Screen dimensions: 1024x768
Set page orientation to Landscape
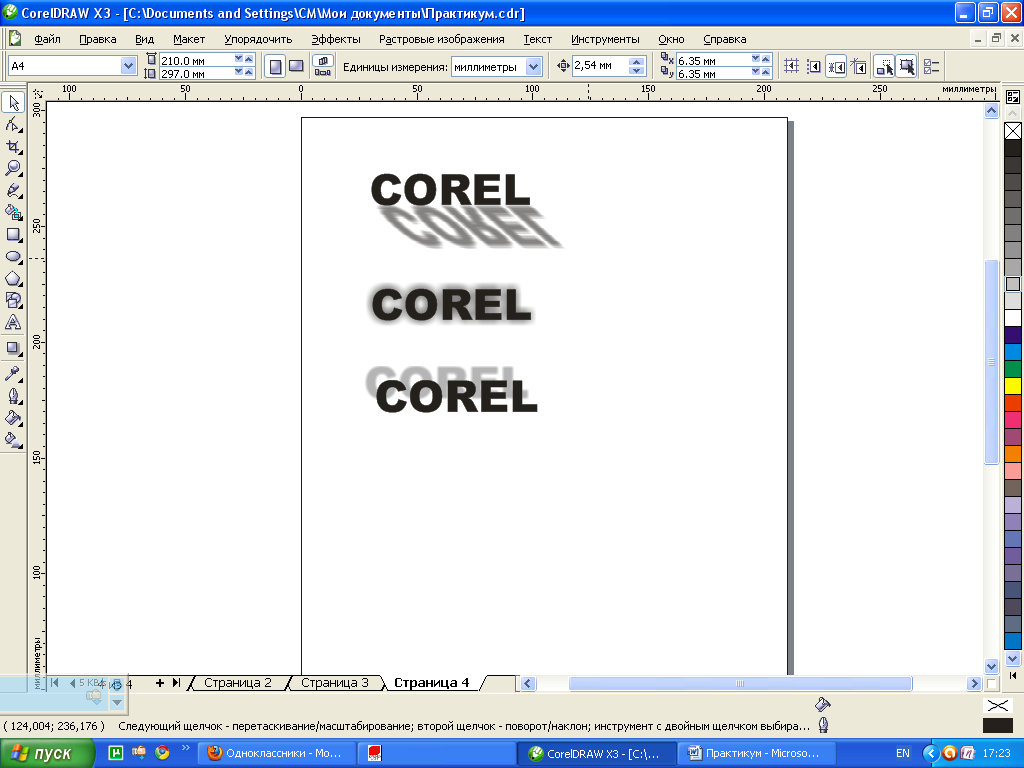[296, 66]
